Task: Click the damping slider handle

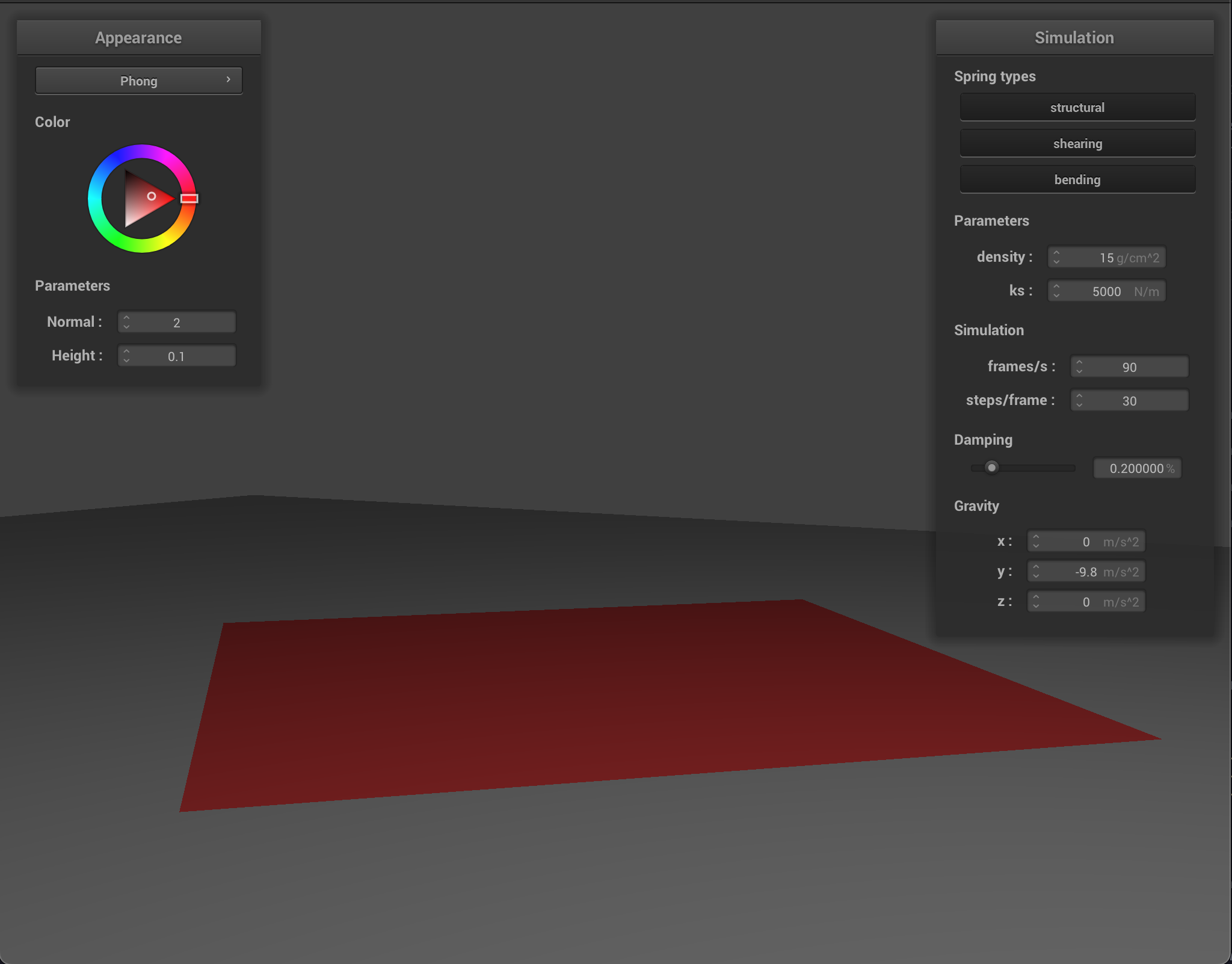Action: (x=992, y=468)
